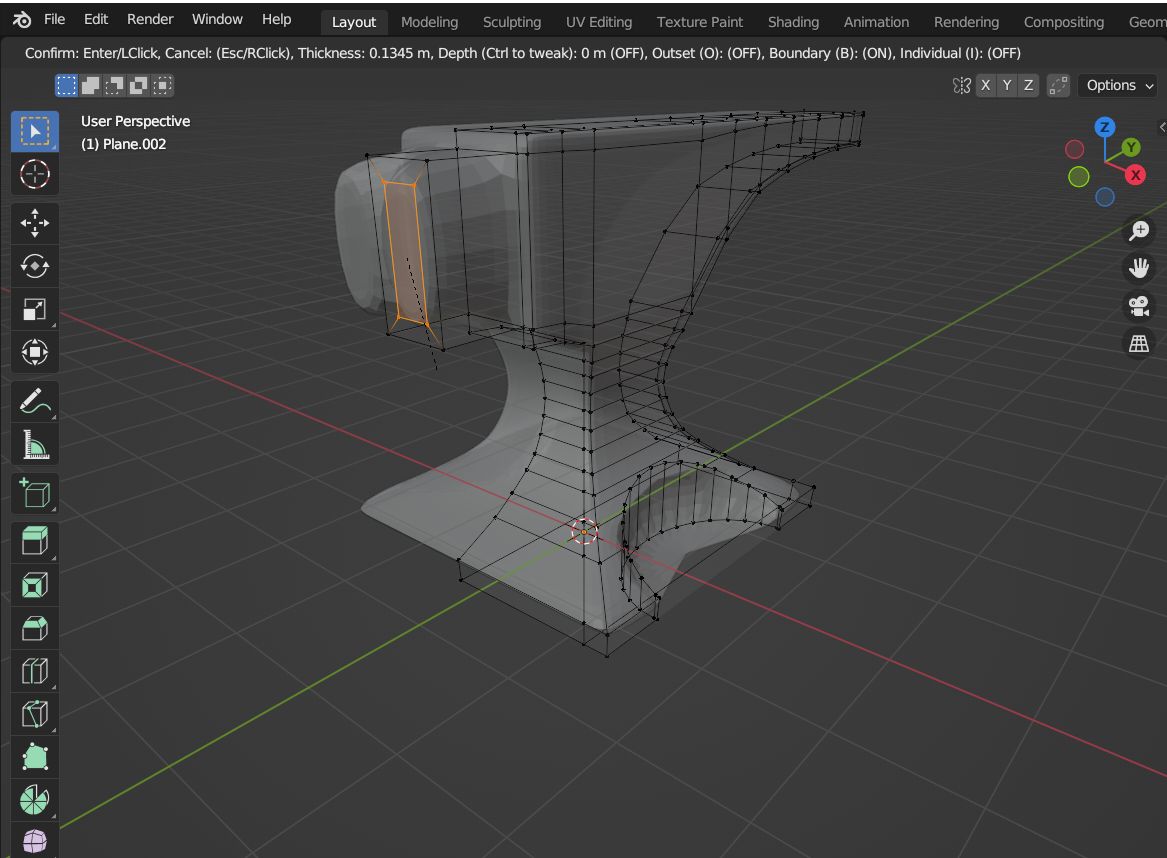1167x858 pixels.
Task: Open the Window menu
Action: (217, 19)
